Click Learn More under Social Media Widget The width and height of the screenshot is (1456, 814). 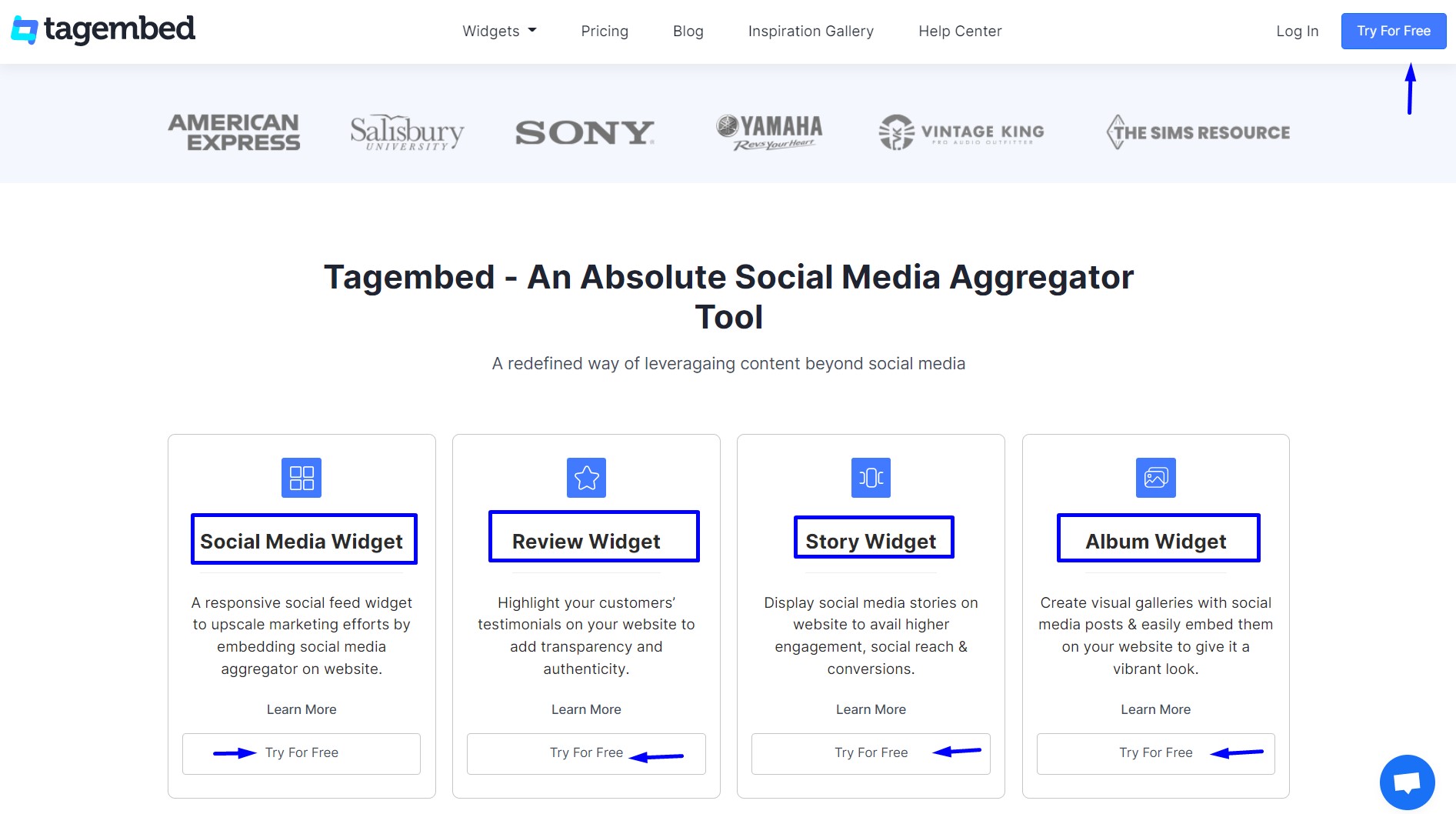click(302, 709)
